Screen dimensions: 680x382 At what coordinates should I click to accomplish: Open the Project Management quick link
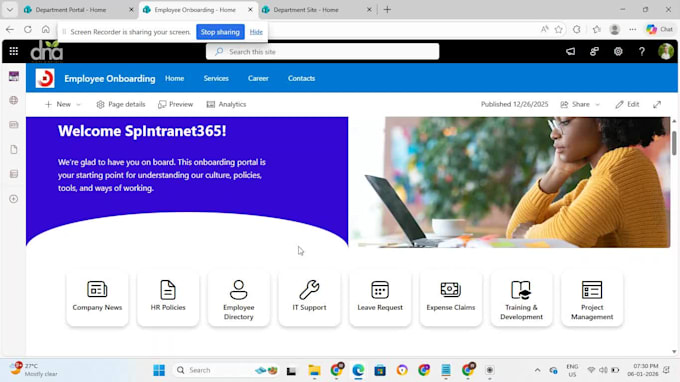click(x=592, y=299)
